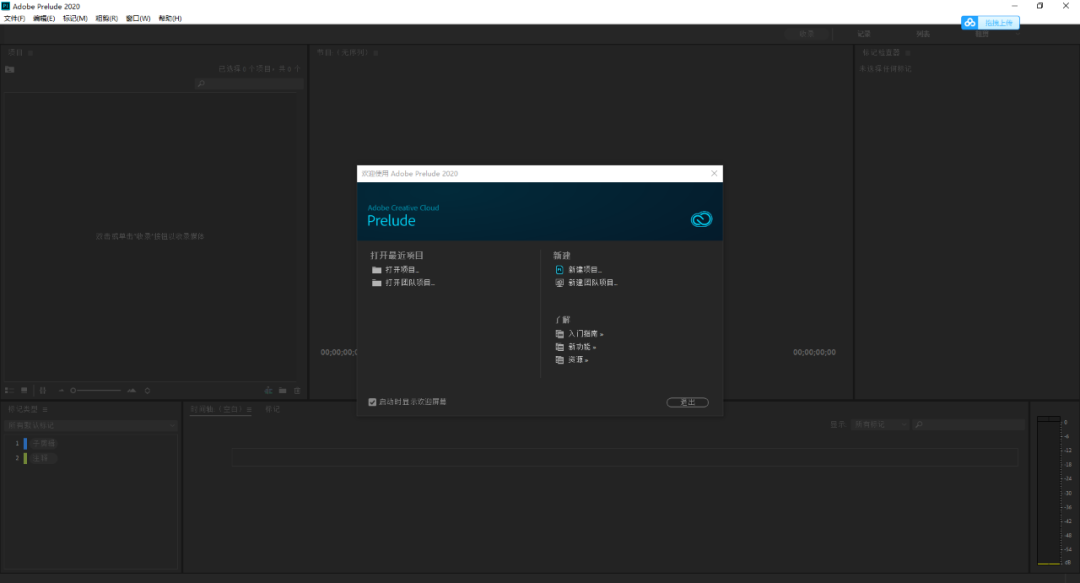Viewport: 1080px width, 583px height.
Task: Click the 退出 exit button in dialog
Action: coord(687,402)
